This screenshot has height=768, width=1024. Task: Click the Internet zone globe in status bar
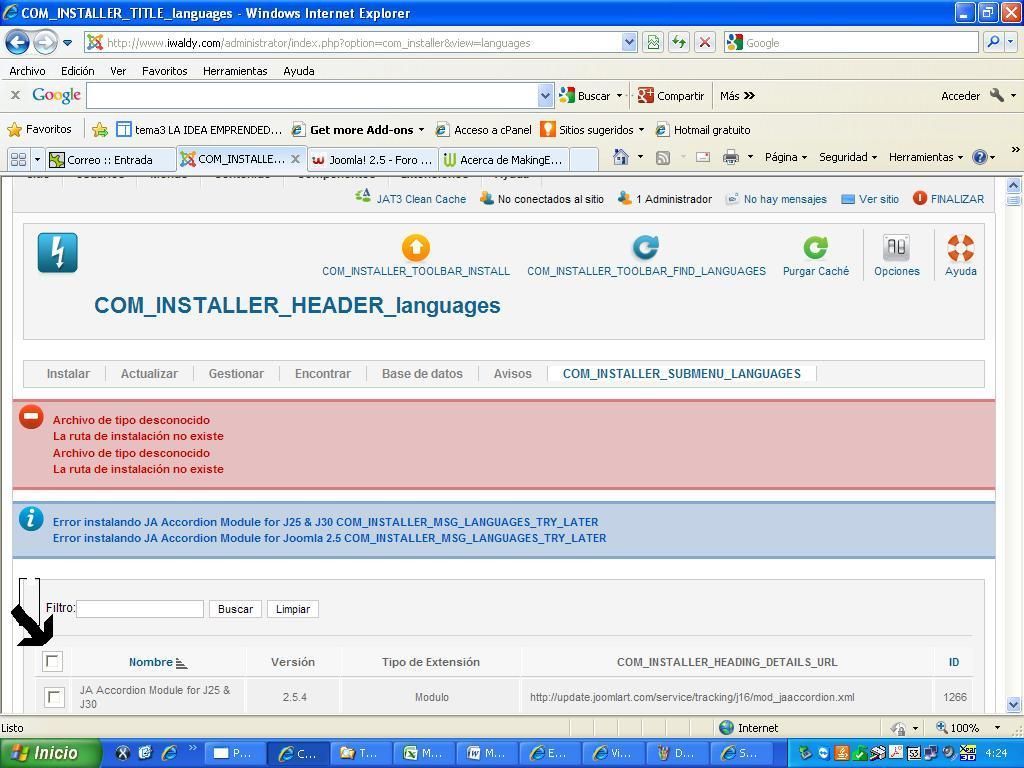[x=726, y=728]
